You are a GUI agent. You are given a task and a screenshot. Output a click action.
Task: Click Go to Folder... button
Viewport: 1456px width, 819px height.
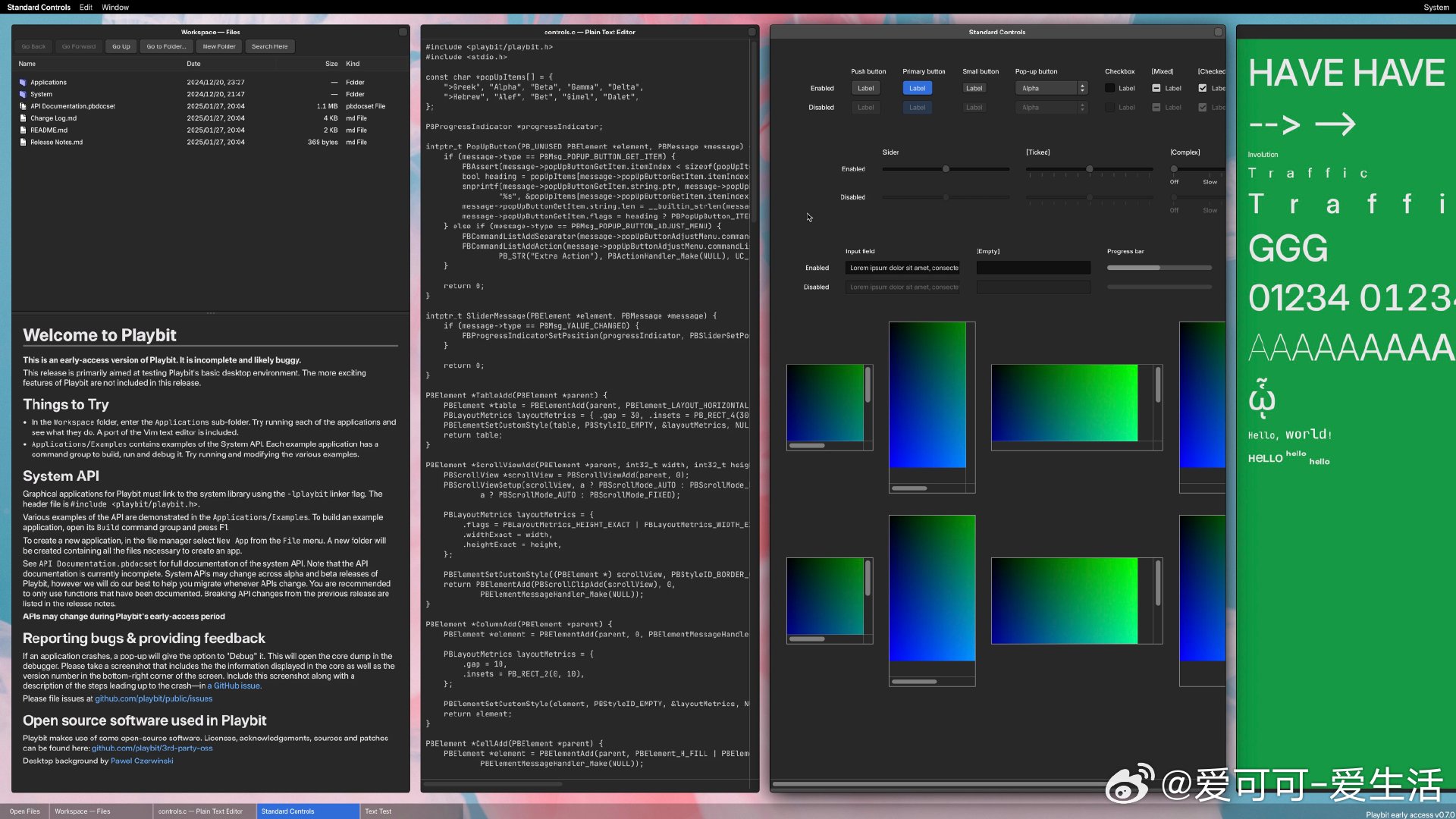(x=166, y=46)
